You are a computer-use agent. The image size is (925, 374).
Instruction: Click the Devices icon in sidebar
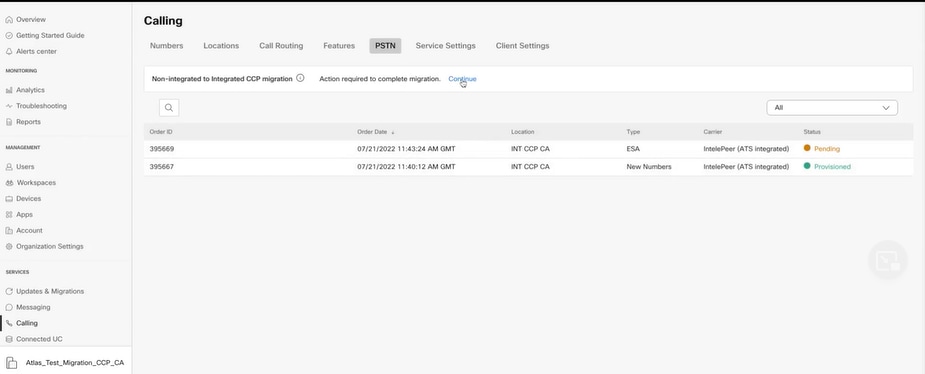click(x=9, y=199)
